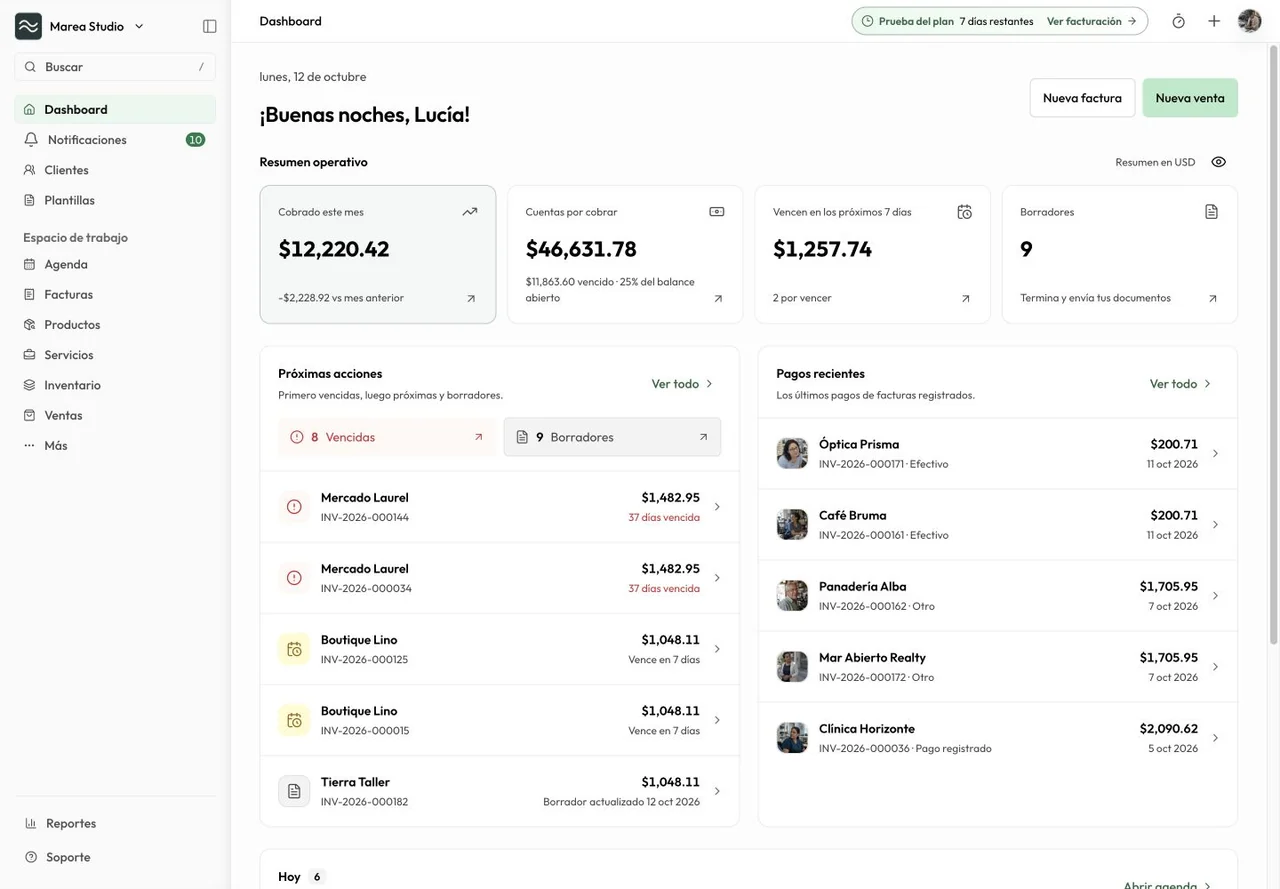This screenshot has width=1280, height=889.
Task: Click the Agenda calendar icon in sidebar
Action: [29, 264]
